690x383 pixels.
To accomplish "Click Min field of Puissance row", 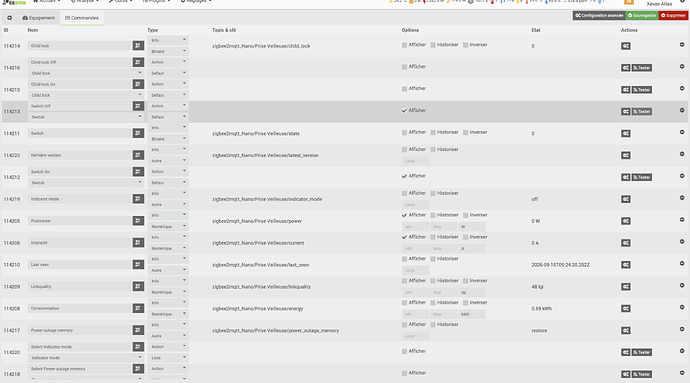I will tap(415, 227).
